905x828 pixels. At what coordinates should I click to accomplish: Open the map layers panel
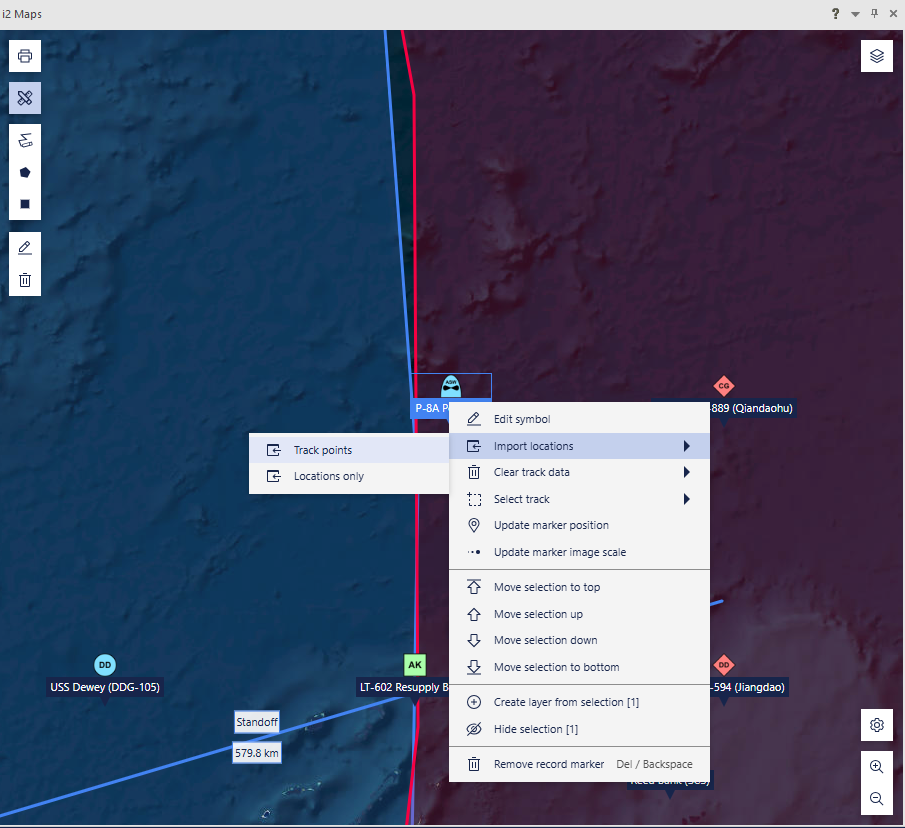point(877,56)
